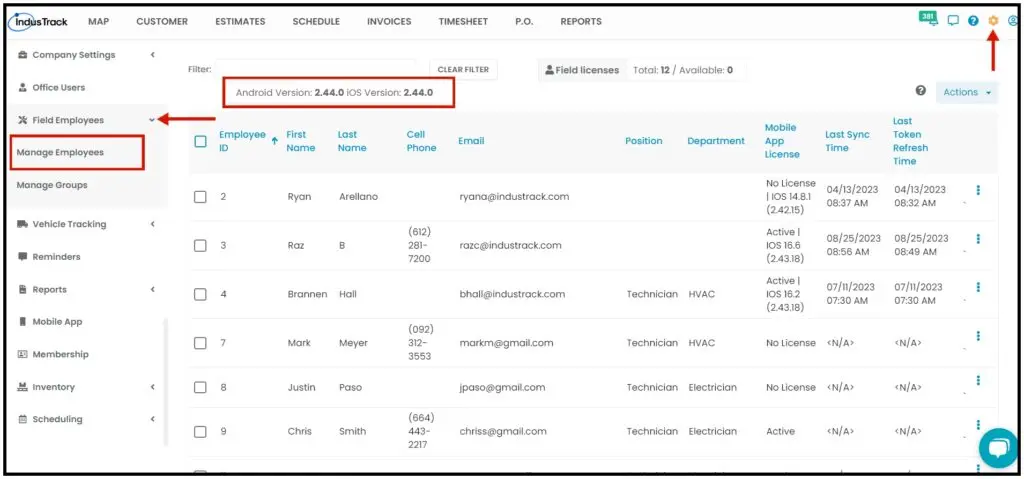Check the box for Mark Meyer

tap(200, 343)
